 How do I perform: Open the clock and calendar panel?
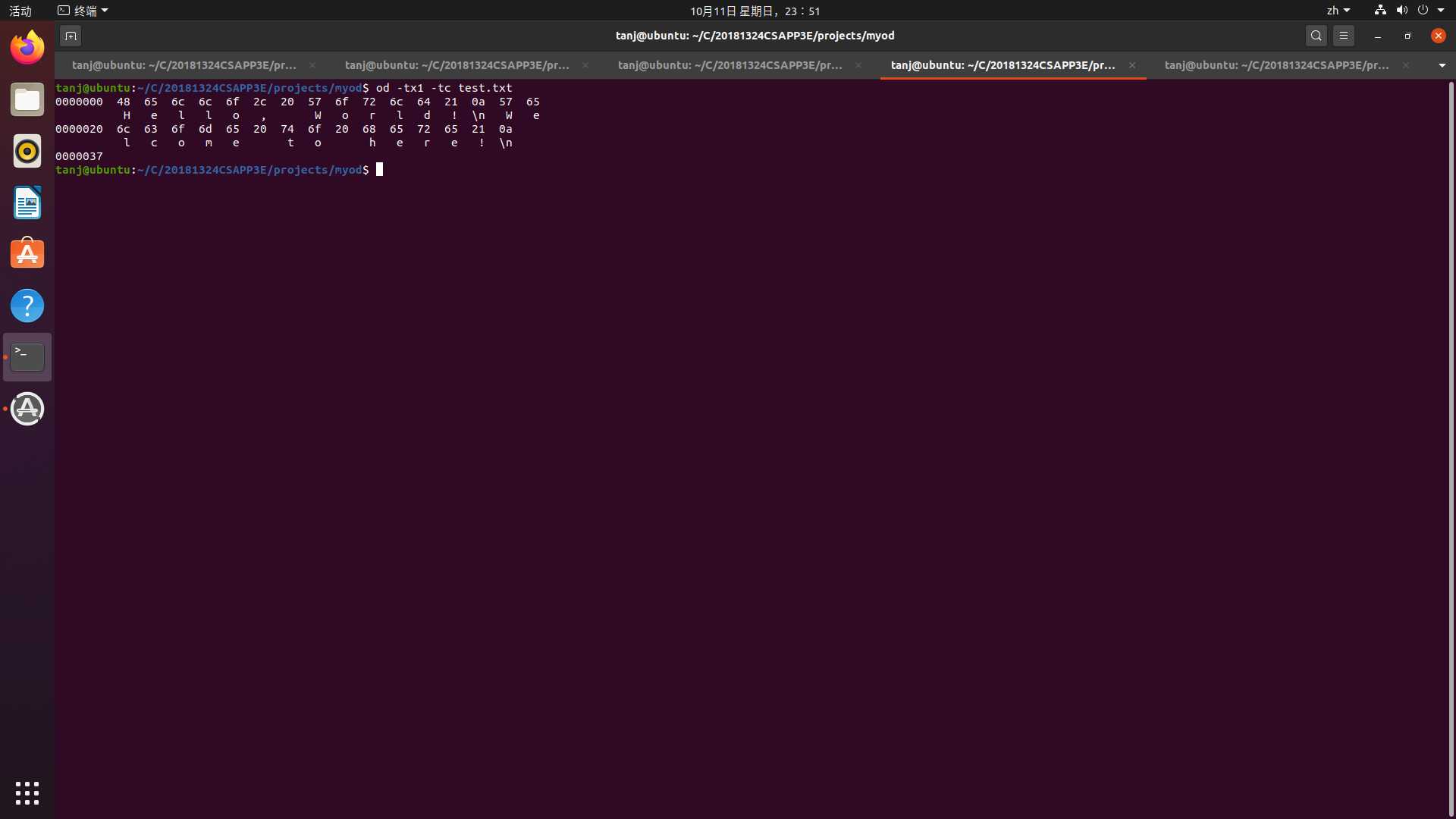pos(755,11)
